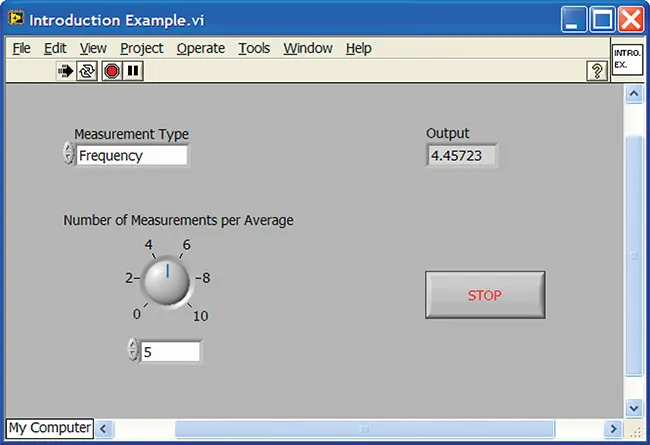Open the Operate menu
The height and width of the screenshot is (445, 650).
[x=200, y=48]
